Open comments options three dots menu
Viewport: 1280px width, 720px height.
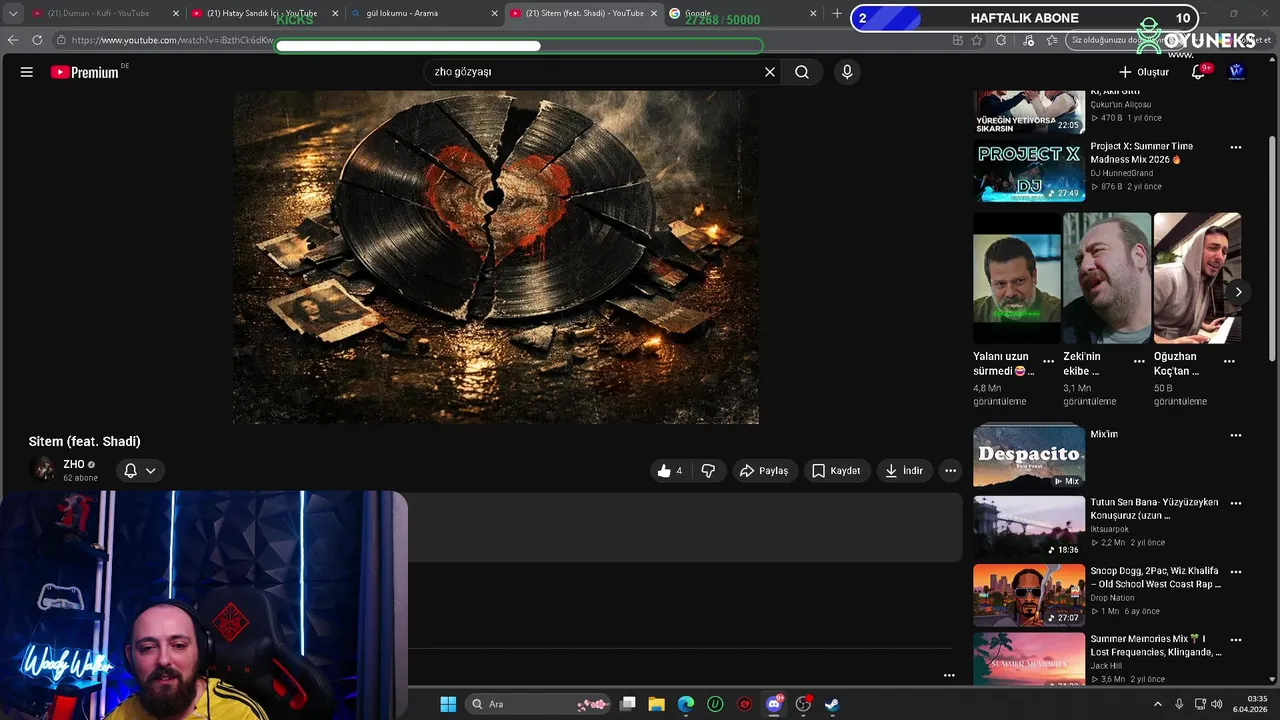coord(949,675)
